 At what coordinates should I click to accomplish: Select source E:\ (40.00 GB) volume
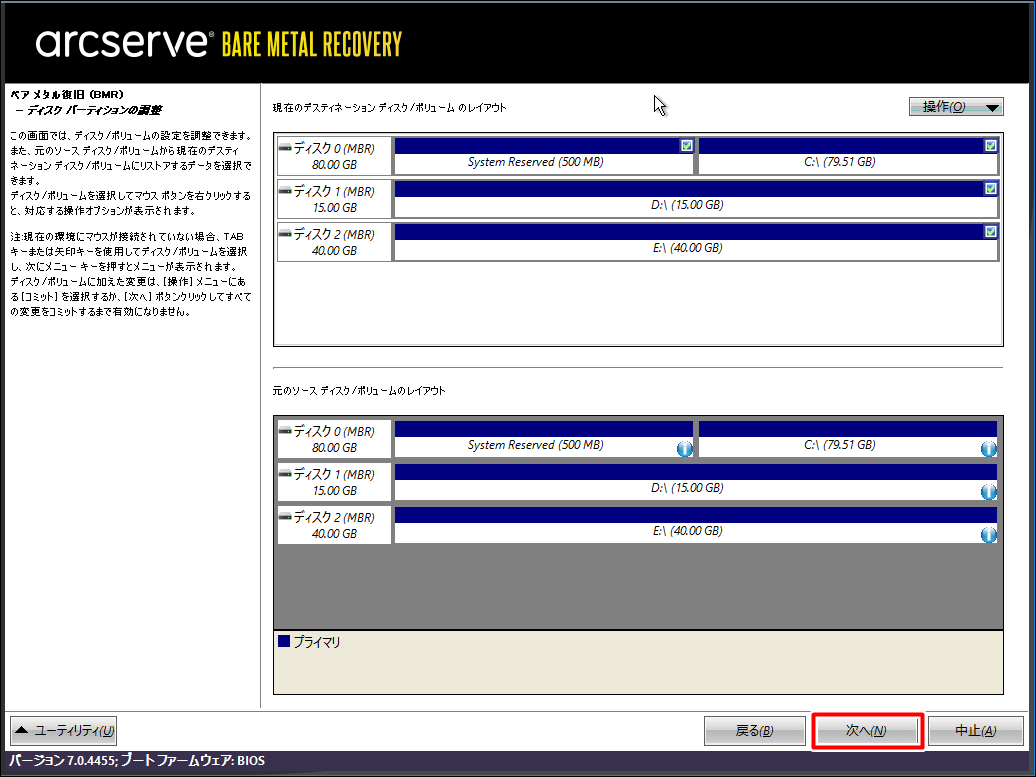pos(696,525)
